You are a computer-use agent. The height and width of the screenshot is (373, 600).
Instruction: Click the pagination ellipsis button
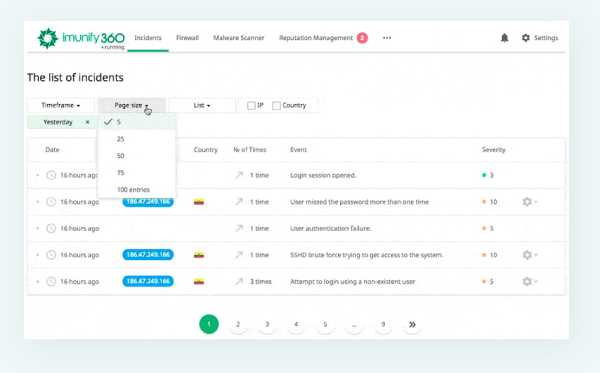[354, 324]
